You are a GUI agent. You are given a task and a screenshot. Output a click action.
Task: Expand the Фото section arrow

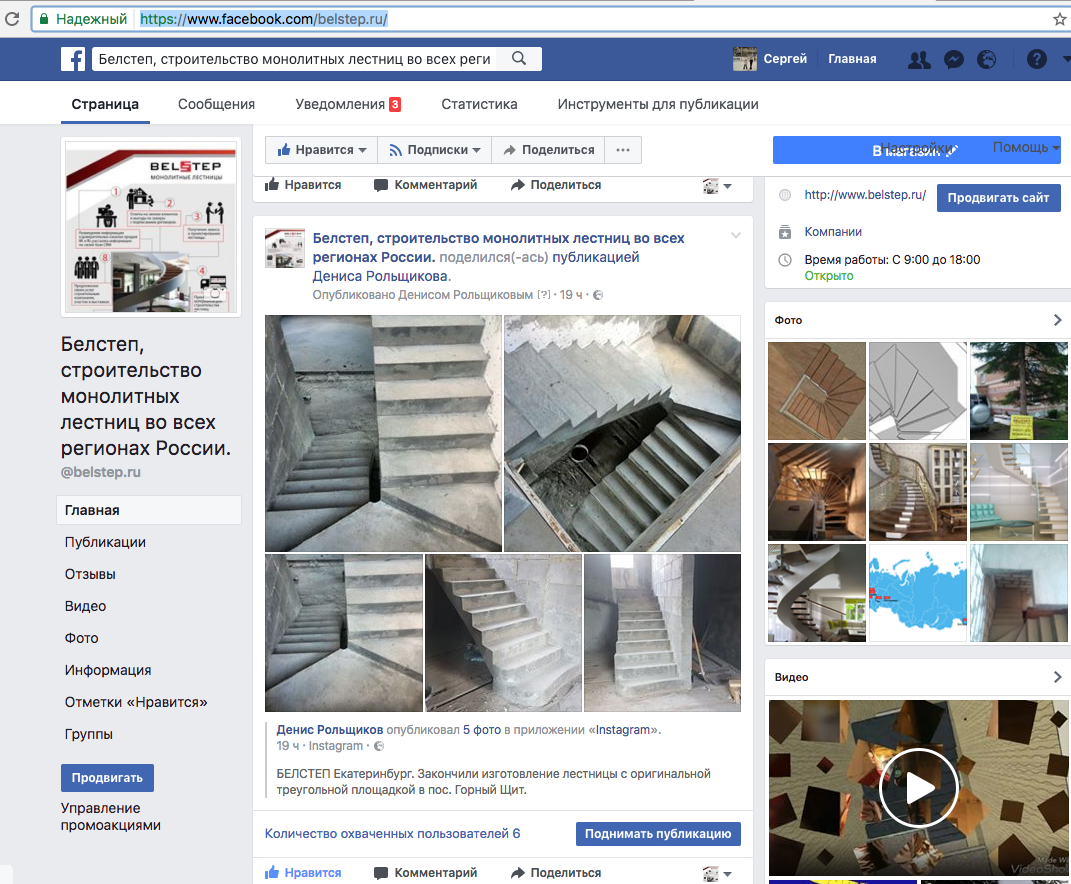[1057, 320]
